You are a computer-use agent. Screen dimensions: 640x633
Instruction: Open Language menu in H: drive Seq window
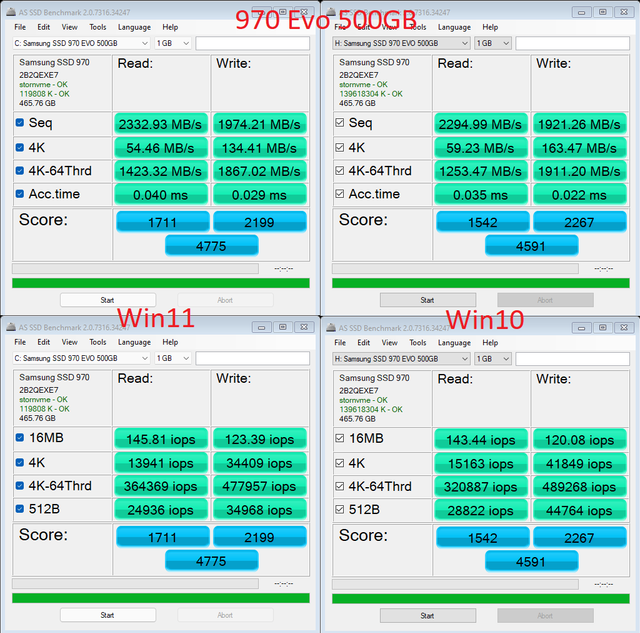454,27
